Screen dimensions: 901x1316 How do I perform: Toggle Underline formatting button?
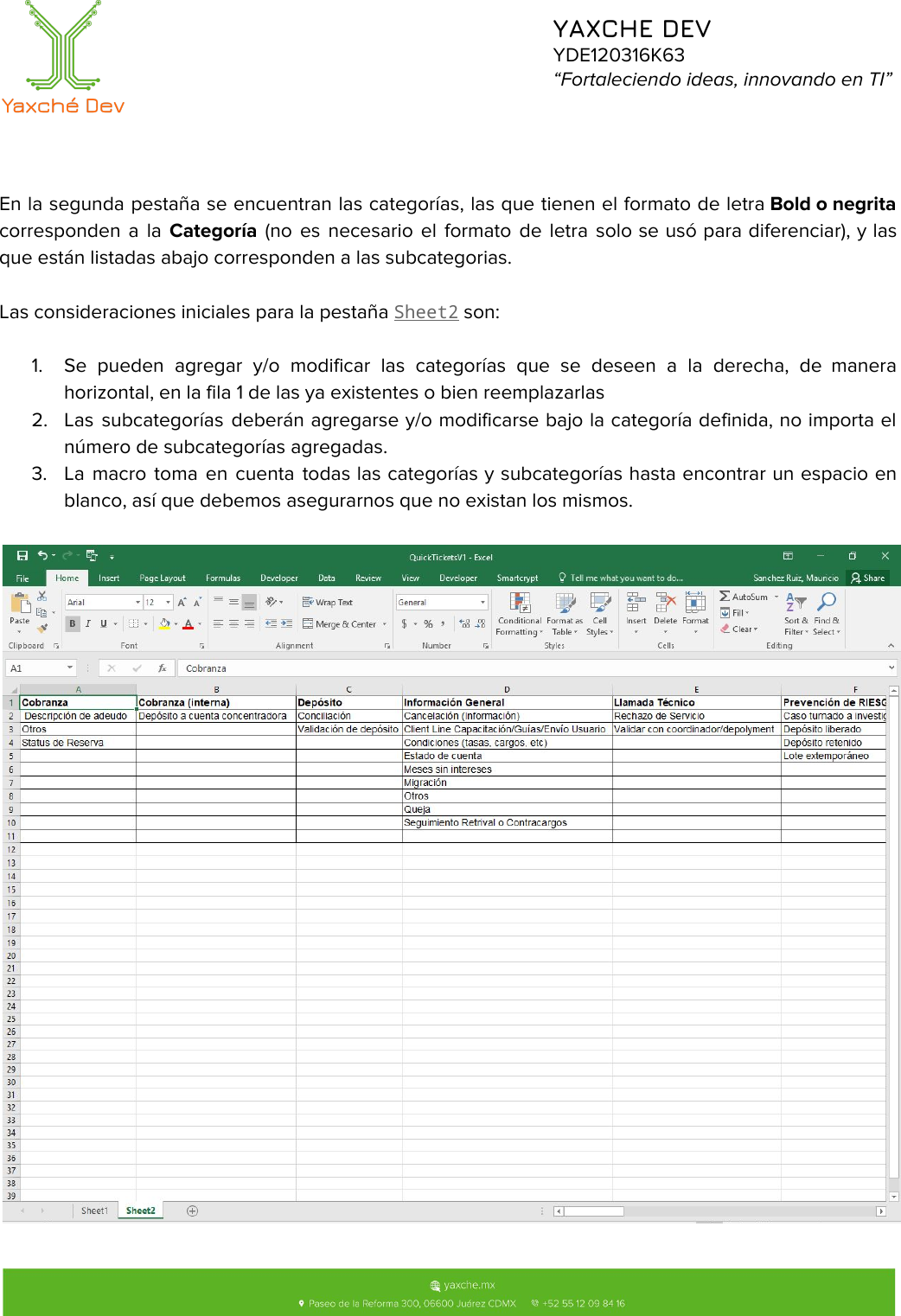coord(104,623)
